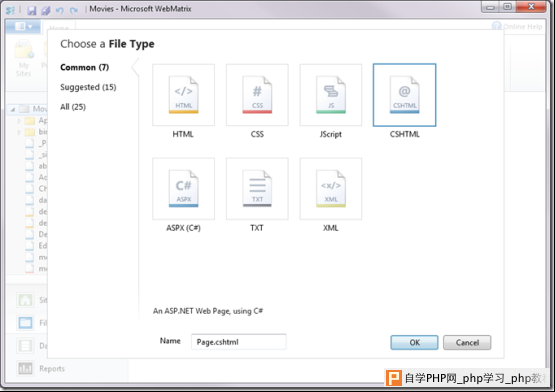Show the All (25) file types
This screenshot has width=555, height=392.
tap(73, 107)
